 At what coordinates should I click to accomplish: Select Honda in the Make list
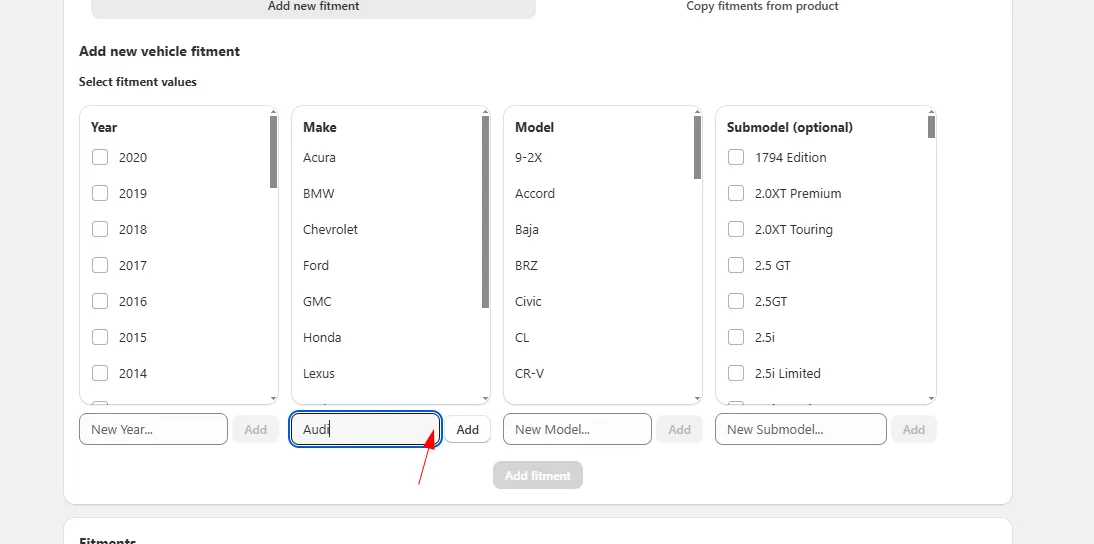(x=322, y=337)
